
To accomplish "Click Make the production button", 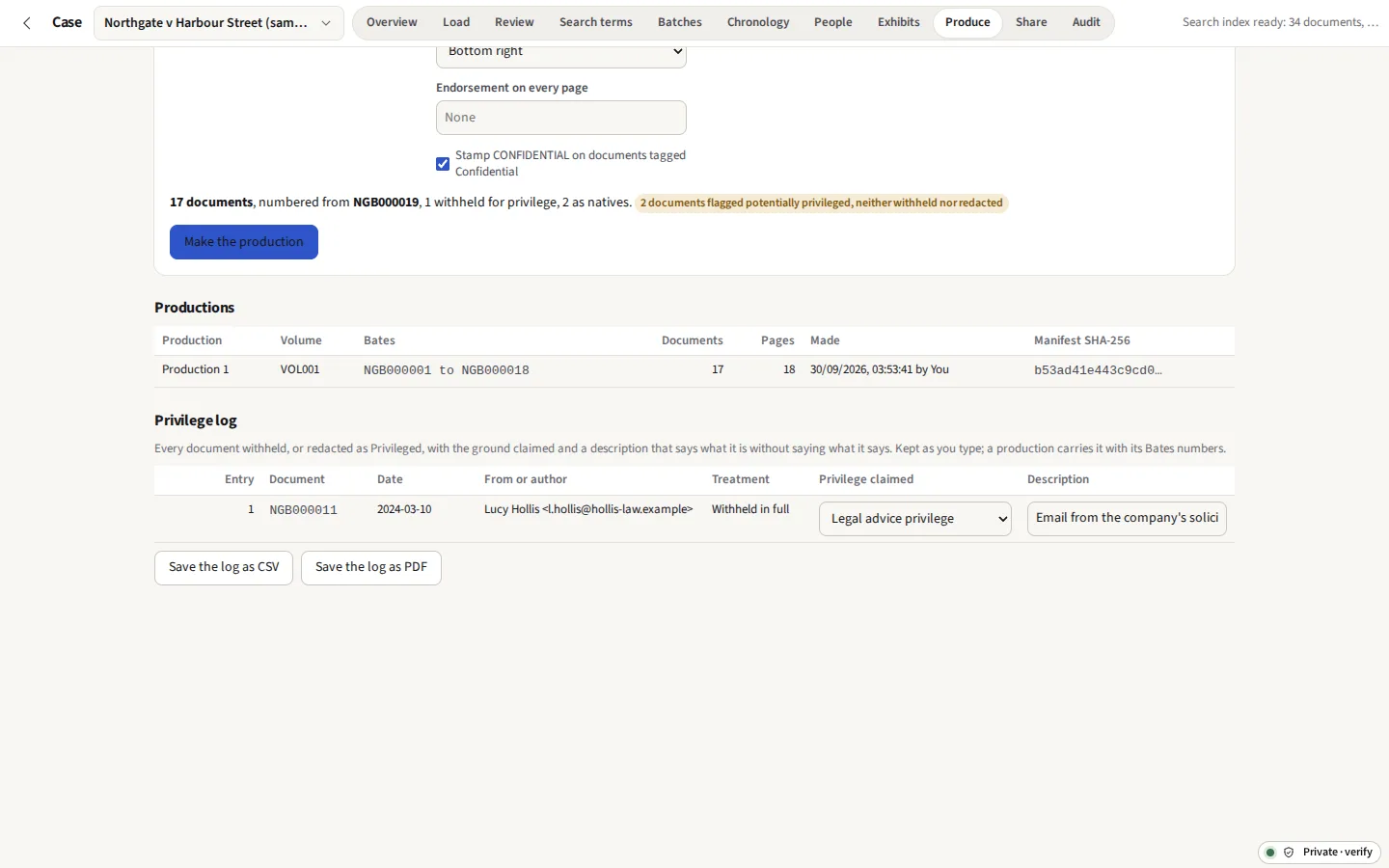I will tap(244, 242).
